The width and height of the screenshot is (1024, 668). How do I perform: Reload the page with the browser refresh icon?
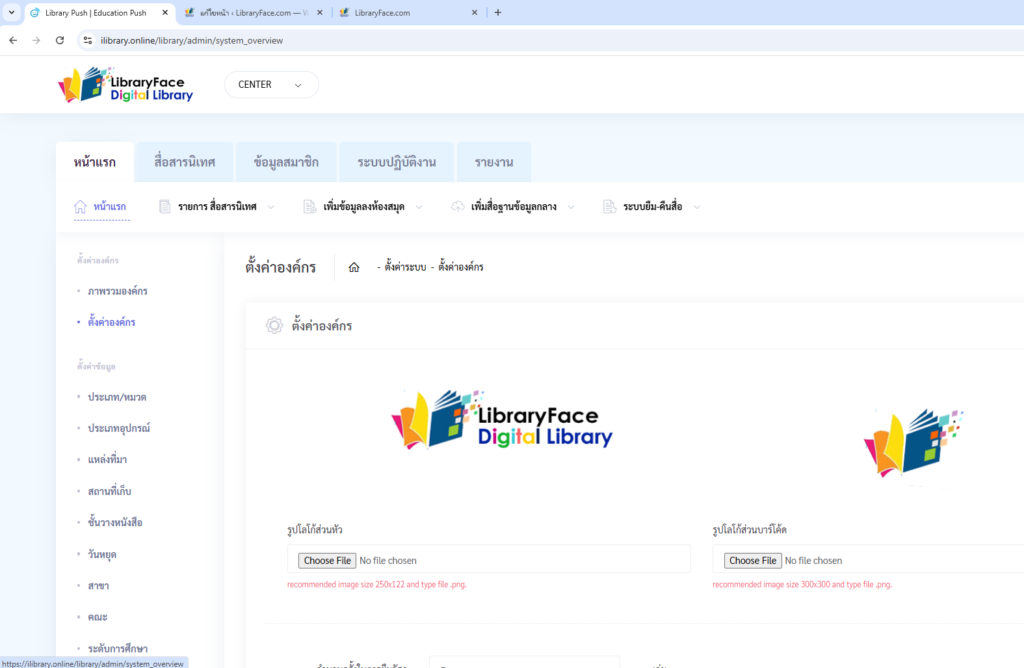coord(60,40)
